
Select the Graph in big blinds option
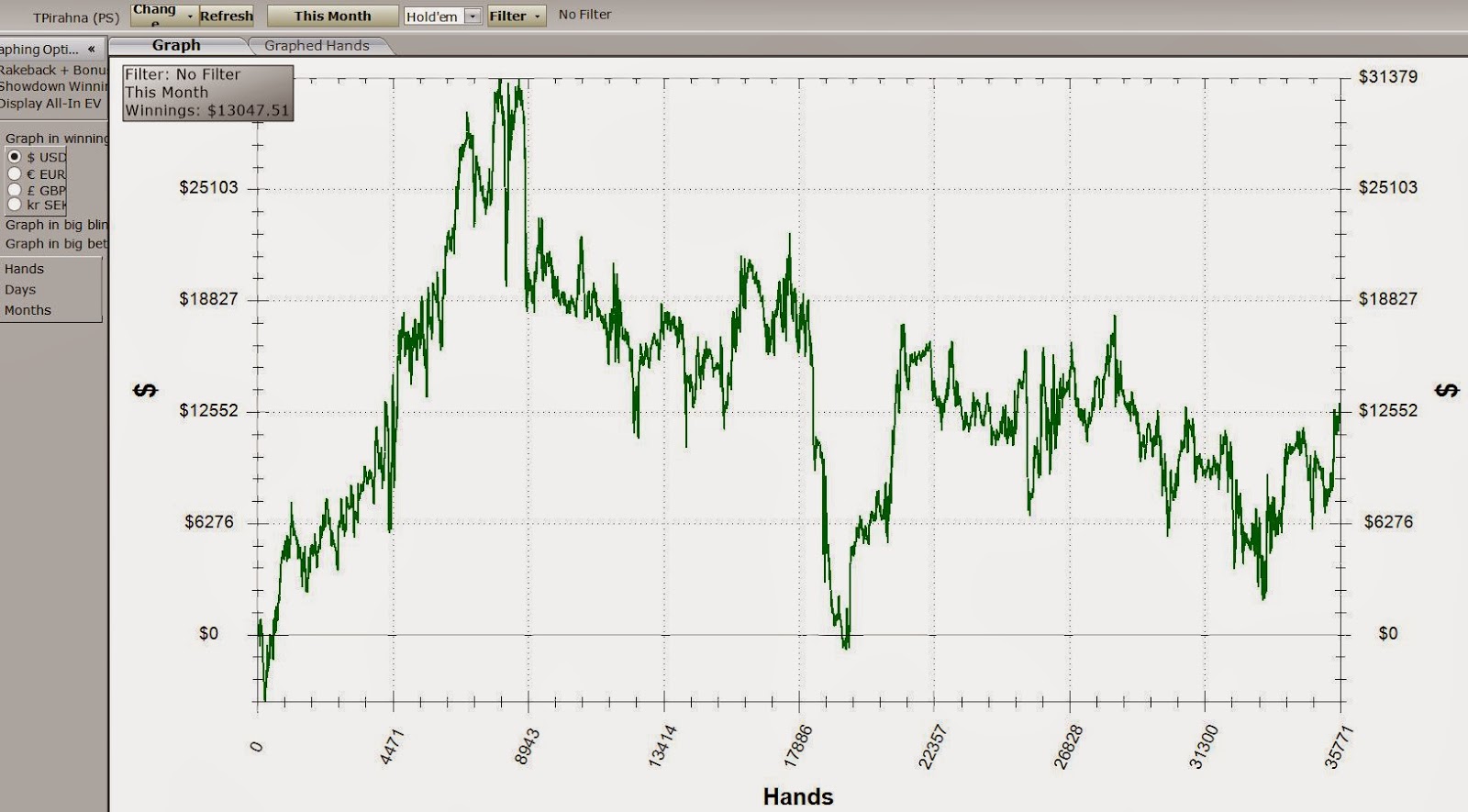point(56,225)
